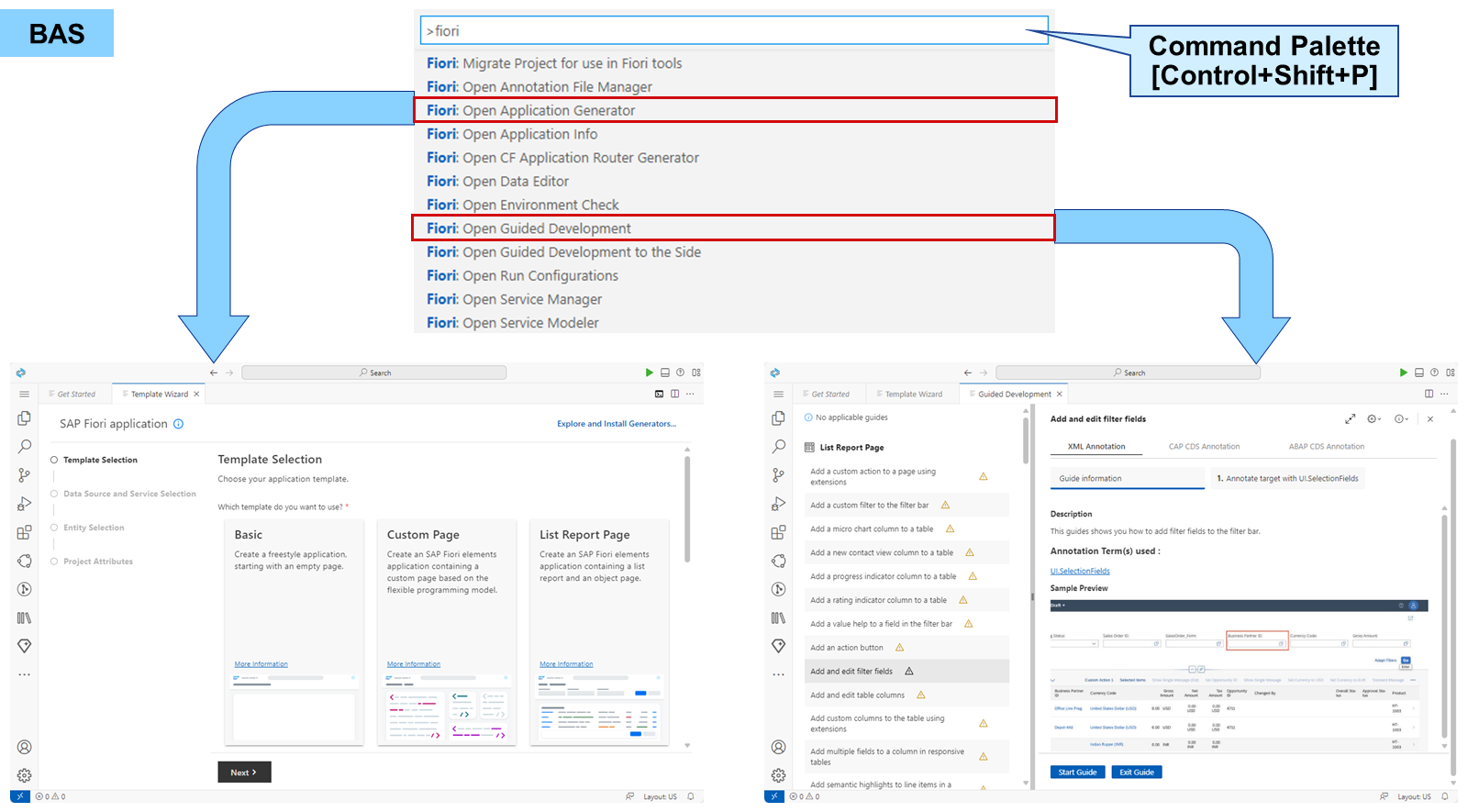The height and width of the screenshot is (812, 1468).
Task: Select the Add and edit table columns guide
Action: (908, 695)
